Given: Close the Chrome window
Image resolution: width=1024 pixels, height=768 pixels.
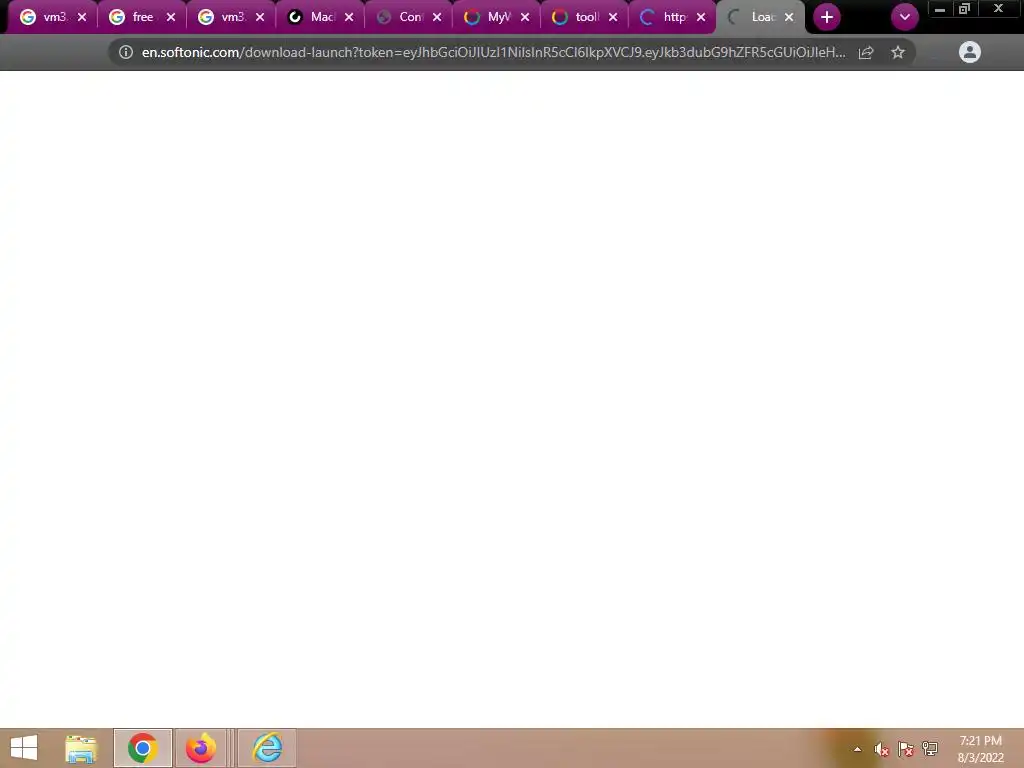Looking at the screenshot, I should 998,9.
